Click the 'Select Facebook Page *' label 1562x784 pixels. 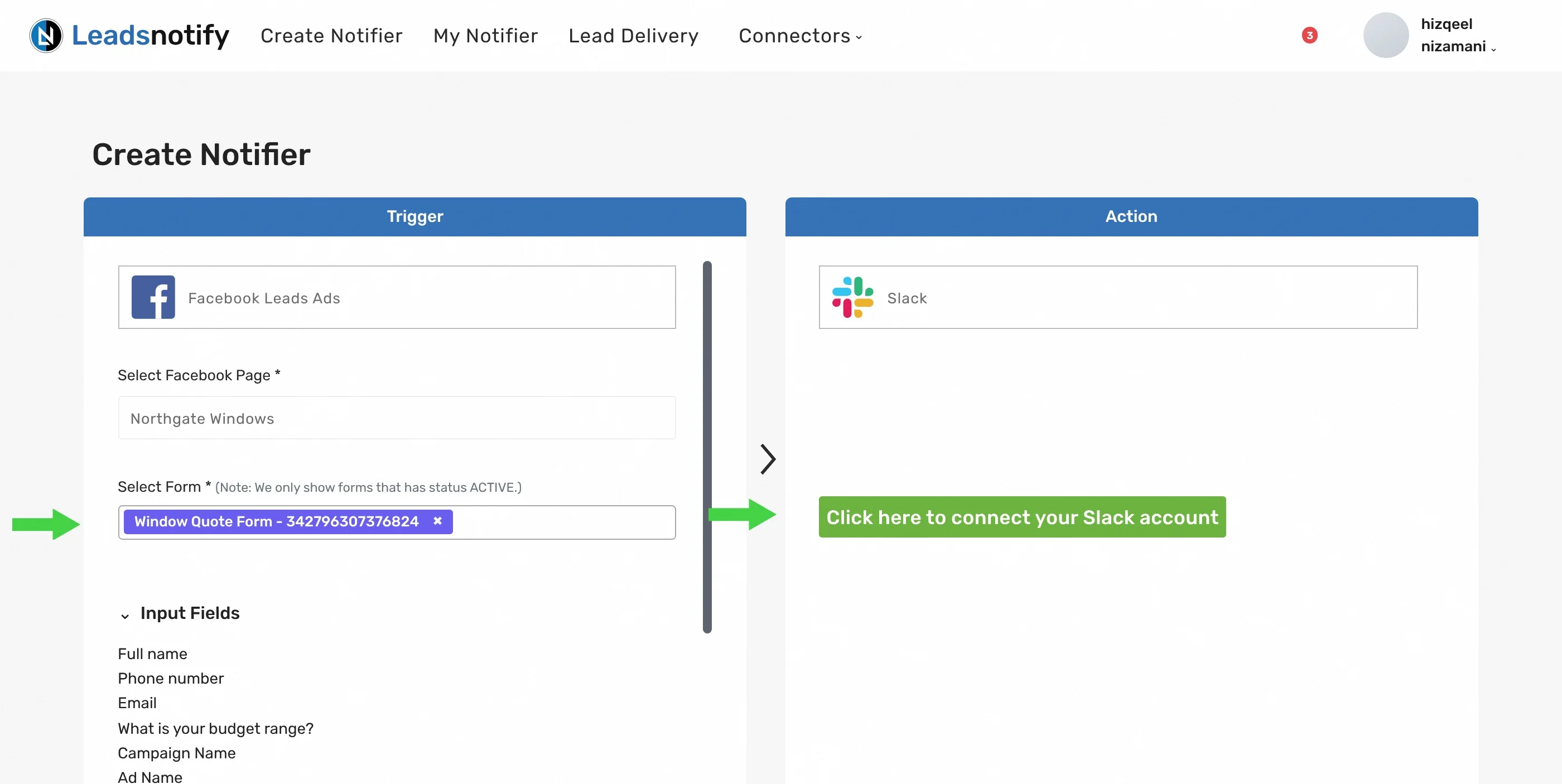point(198,375)
